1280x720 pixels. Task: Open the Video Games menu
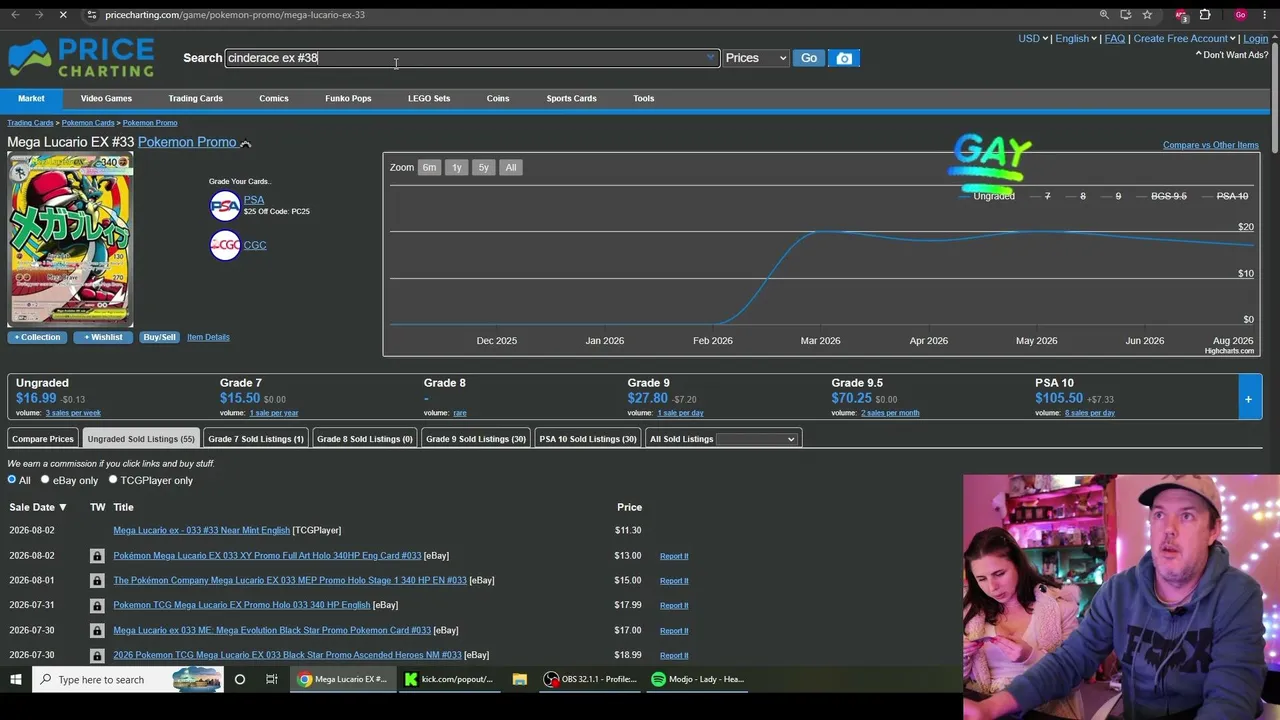pos(106,98)
